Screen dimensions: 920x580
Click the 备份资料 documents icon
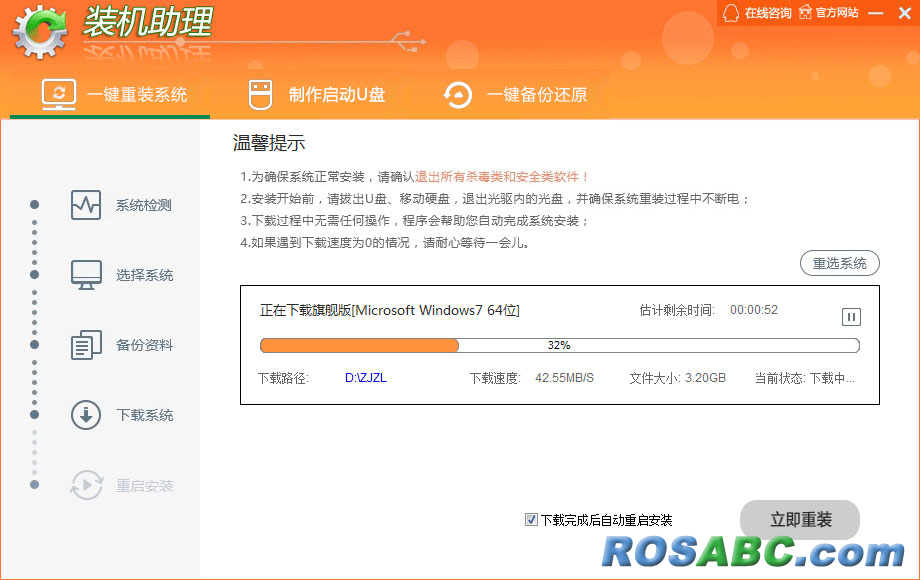pyautogui.click(x=86, y=345)
